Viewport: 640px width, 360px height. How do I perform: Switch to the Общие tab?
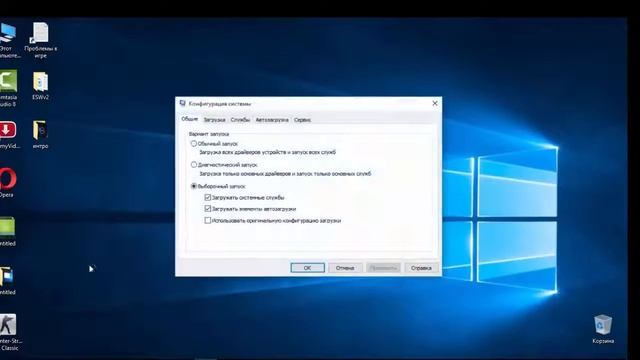click(190, 119)
